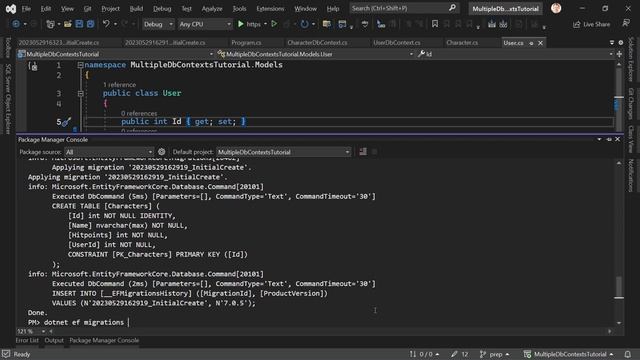Viewport: 640px width, 360px height.
Task: Click the 0 / 0 unpushed commits indicator
Action: click(x=424, y=354)
